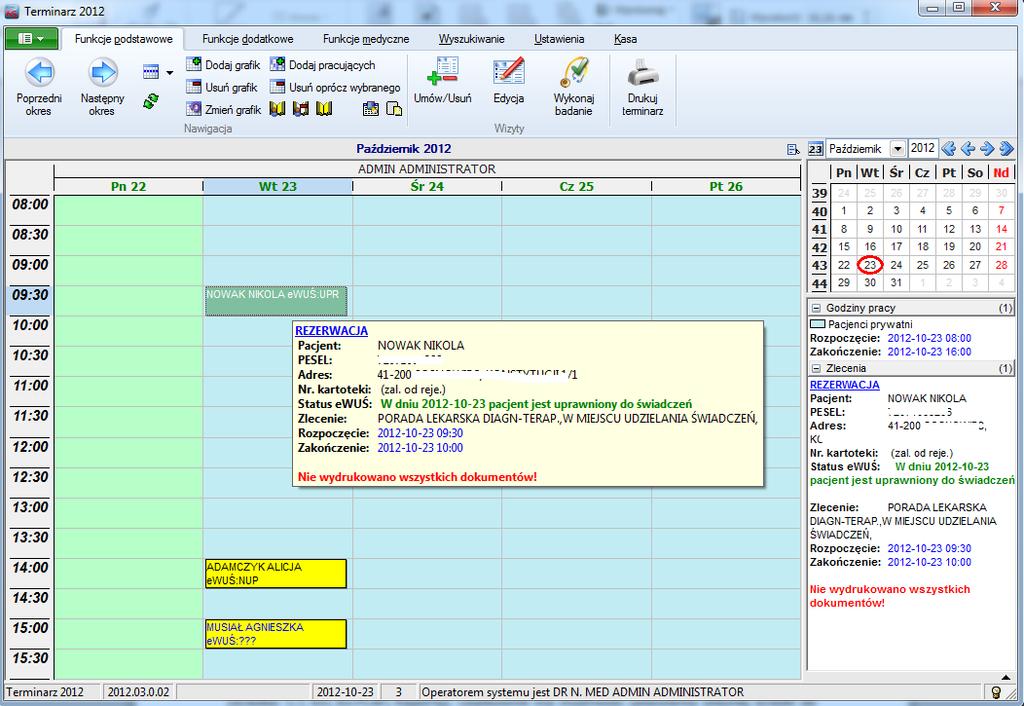Image resolution: width=1024 pixels, height=706 pixels.
Task: Click the 2012 year field
Action: (x=923, y=148)
